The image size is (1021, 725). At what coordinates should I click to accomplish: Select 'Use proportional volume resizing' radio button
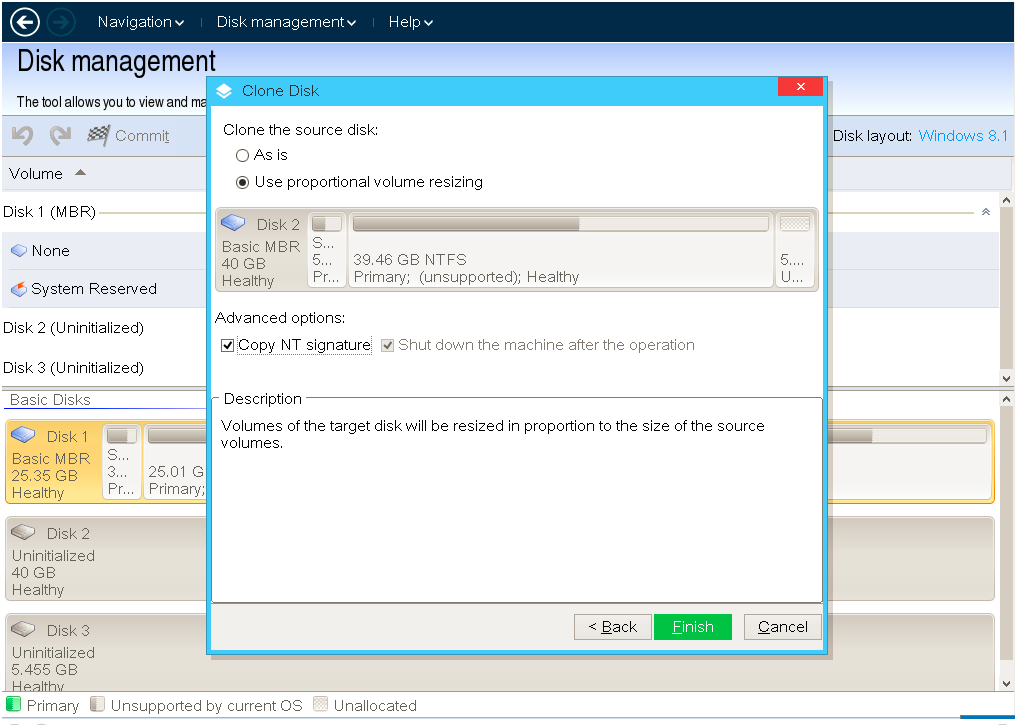pos(242,182)
